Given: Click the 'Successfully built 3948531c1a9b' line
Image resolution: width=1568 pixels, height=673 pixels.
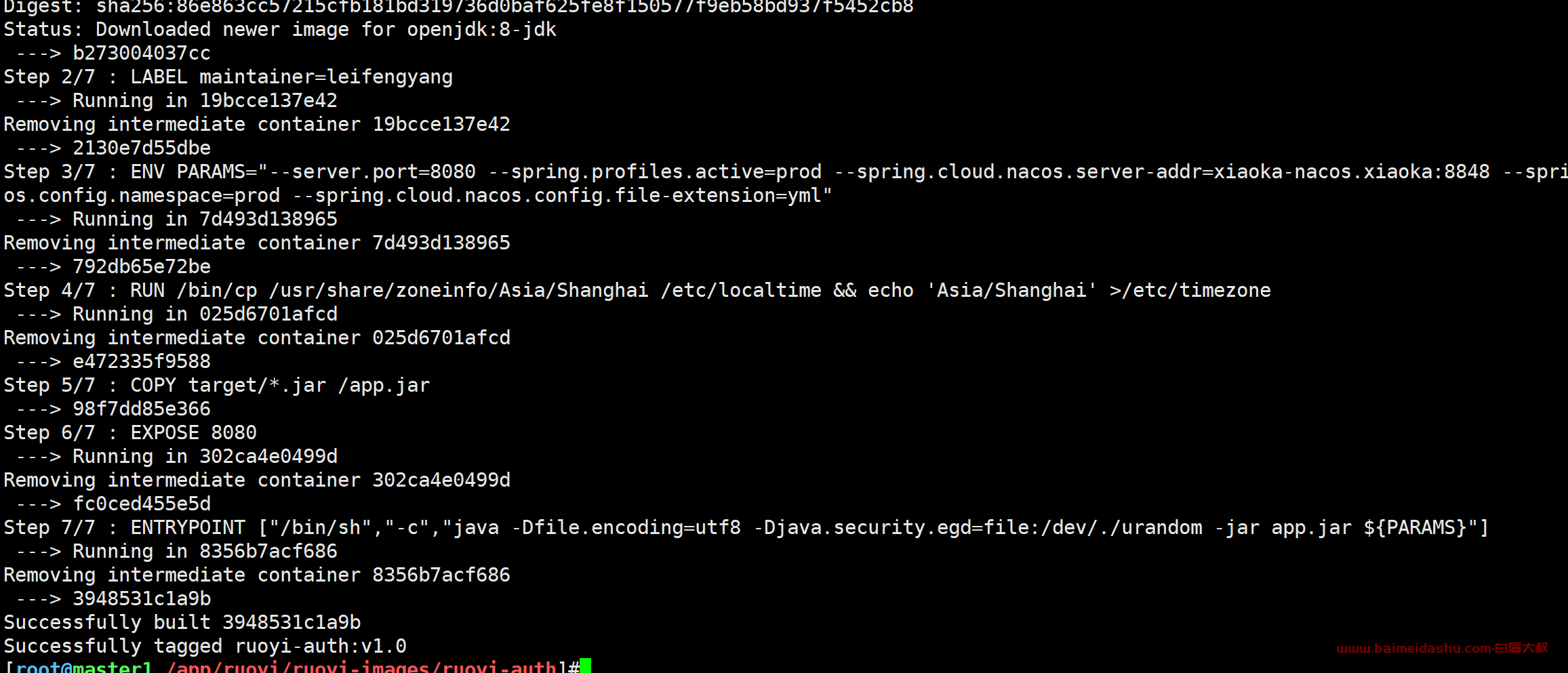Looking at the screenshot, I should coord(182,622).
